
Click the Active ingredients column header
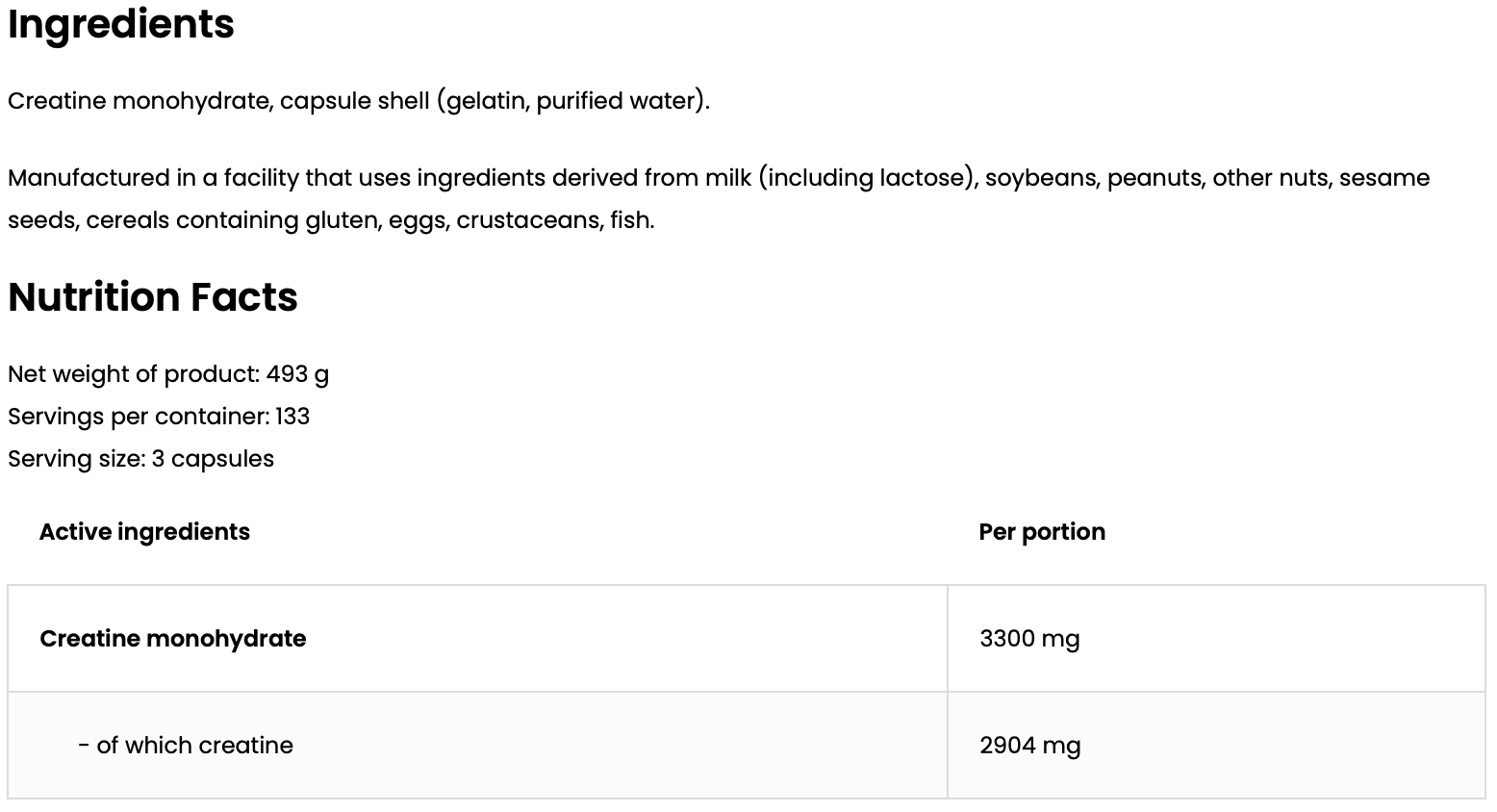click(144, 532)
